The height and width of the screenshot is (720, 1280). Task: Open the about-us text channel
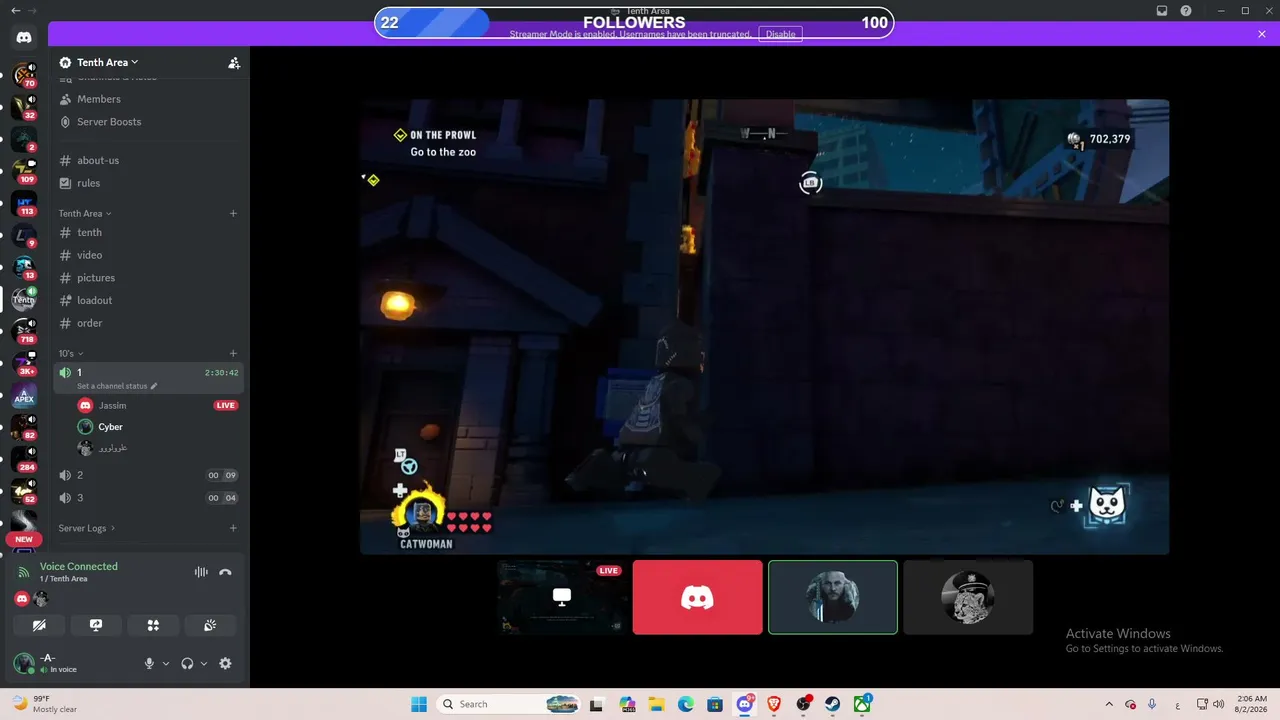tap(148, 160)
